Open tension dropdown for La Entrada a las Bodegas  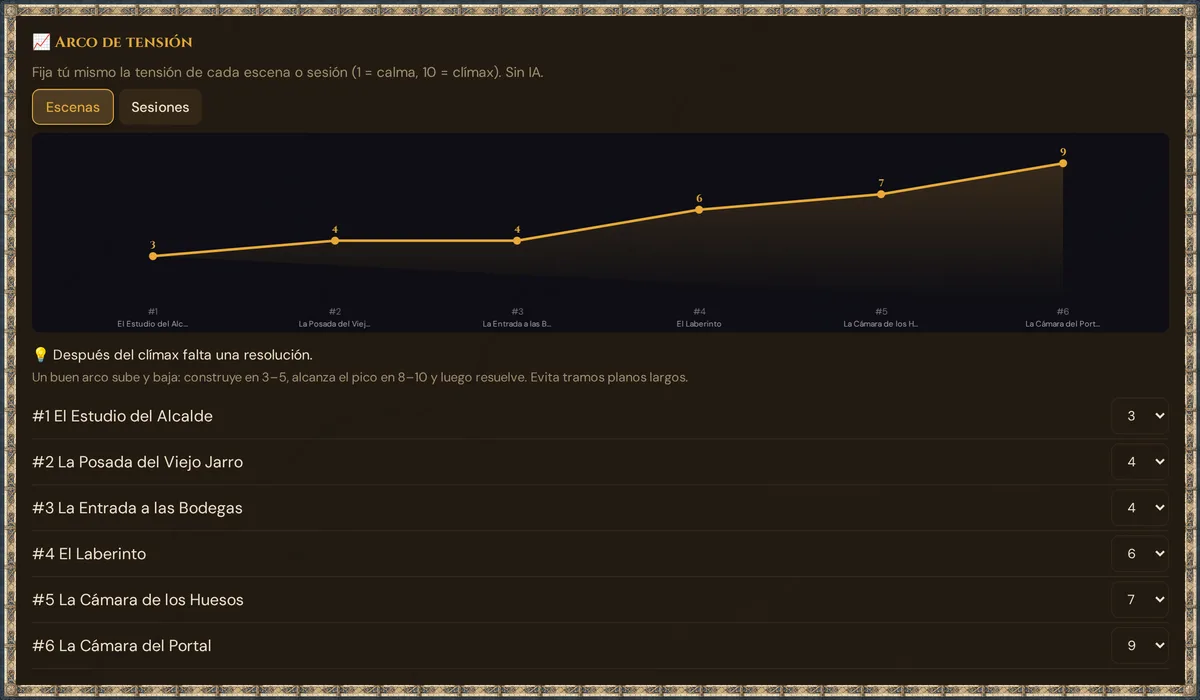[x=1140, y=508]
